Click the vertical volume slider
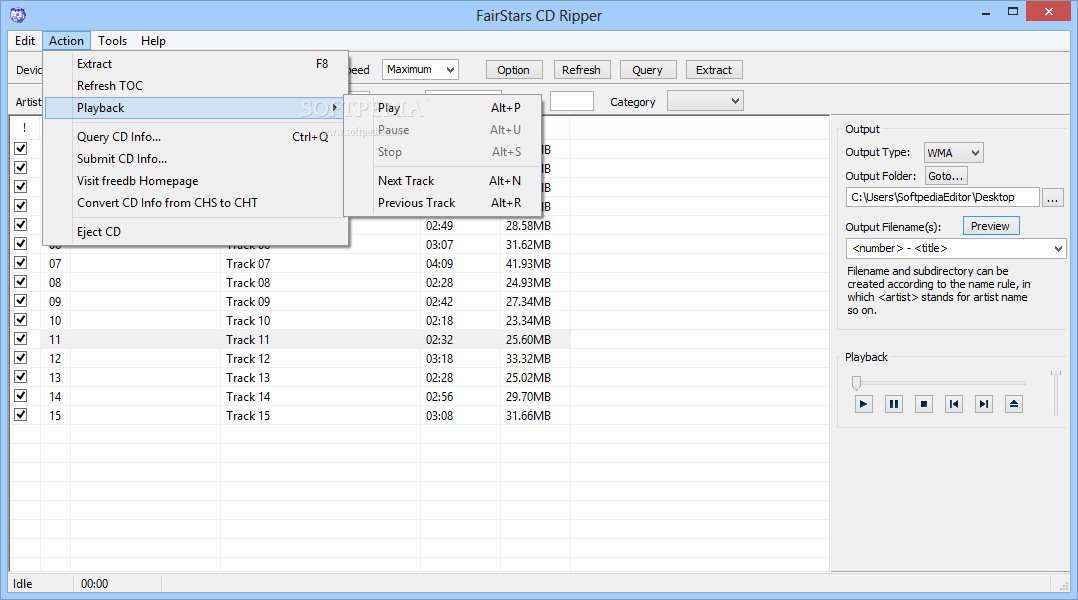The width and height of the screenshot is (1078, 600). pyautogui.click(x=1056, y=393)
